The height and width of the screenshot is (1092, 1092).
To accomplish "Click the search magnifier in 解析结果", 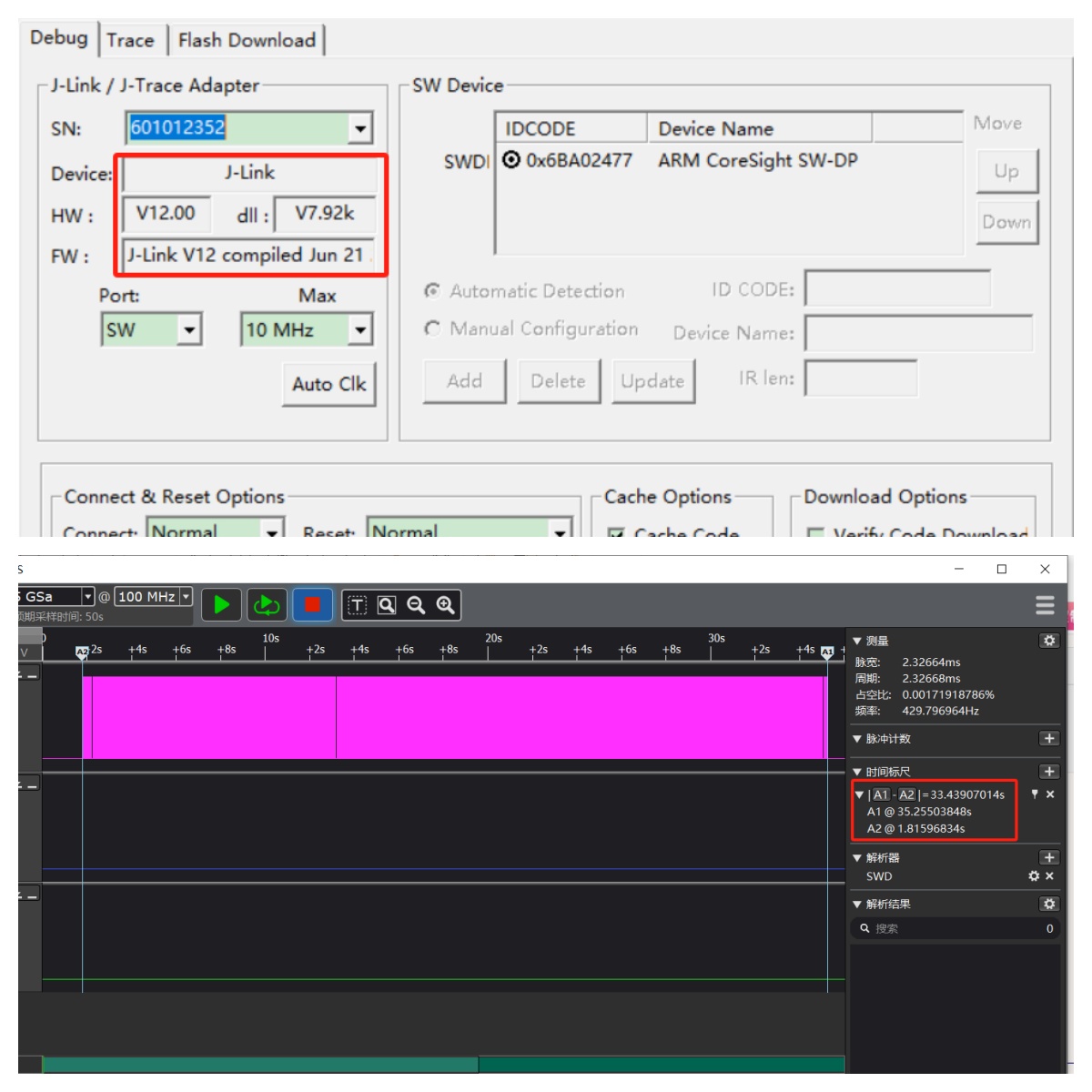I will click(864, 928).
